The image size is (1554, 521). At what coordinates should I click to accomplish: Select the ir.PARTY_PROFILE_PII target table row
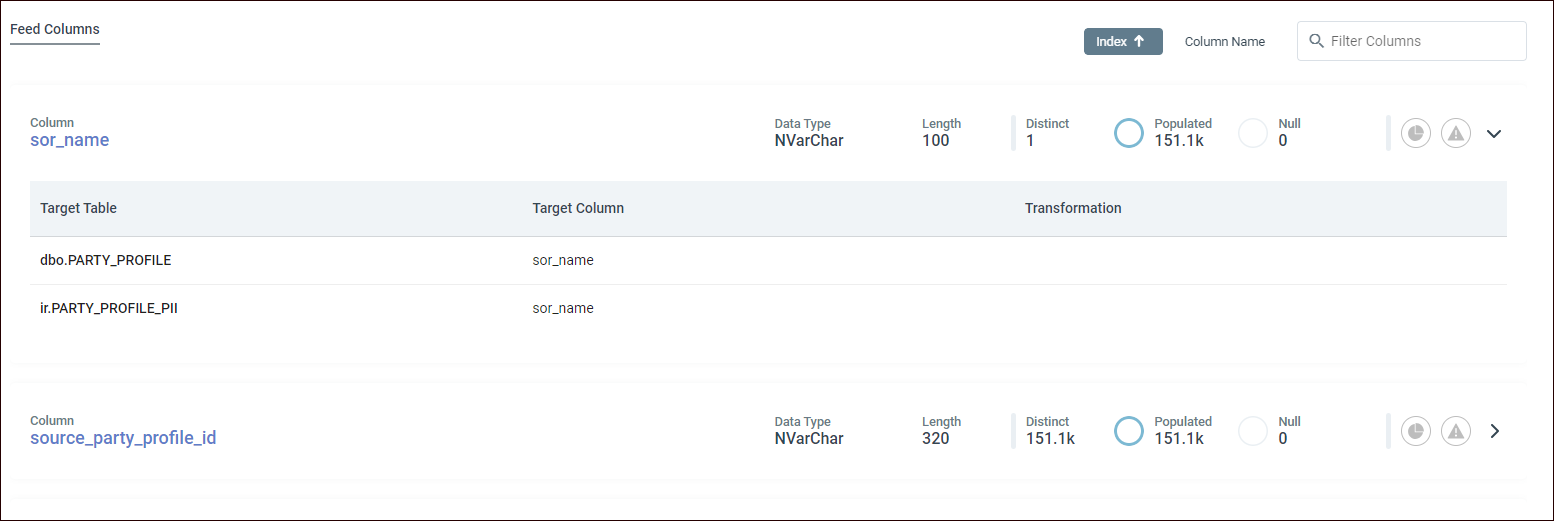(x=108, y=308)
